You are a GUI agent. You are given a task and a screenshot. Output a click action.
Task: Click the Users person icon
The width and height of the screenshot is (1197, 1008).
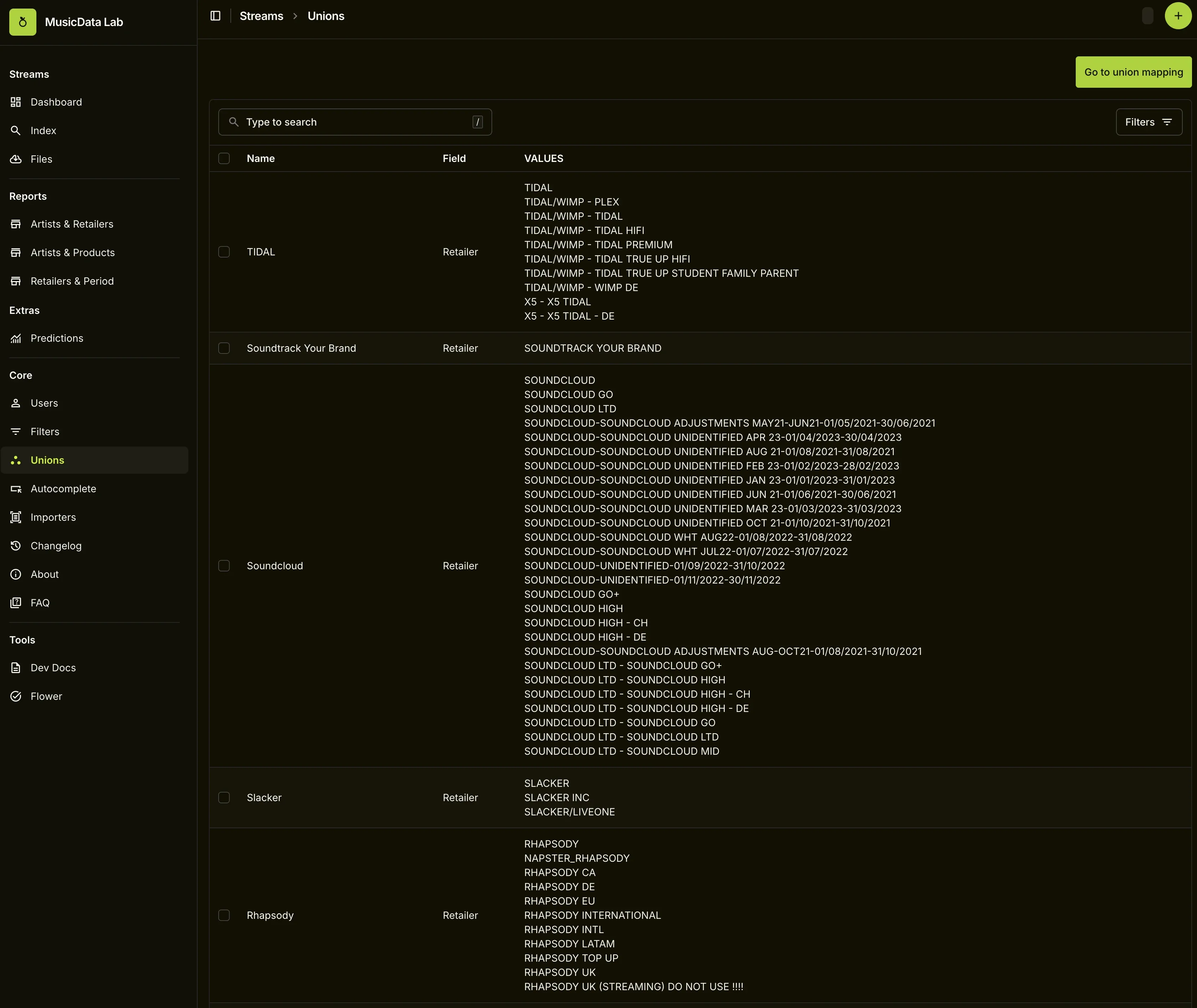point(16,403)
